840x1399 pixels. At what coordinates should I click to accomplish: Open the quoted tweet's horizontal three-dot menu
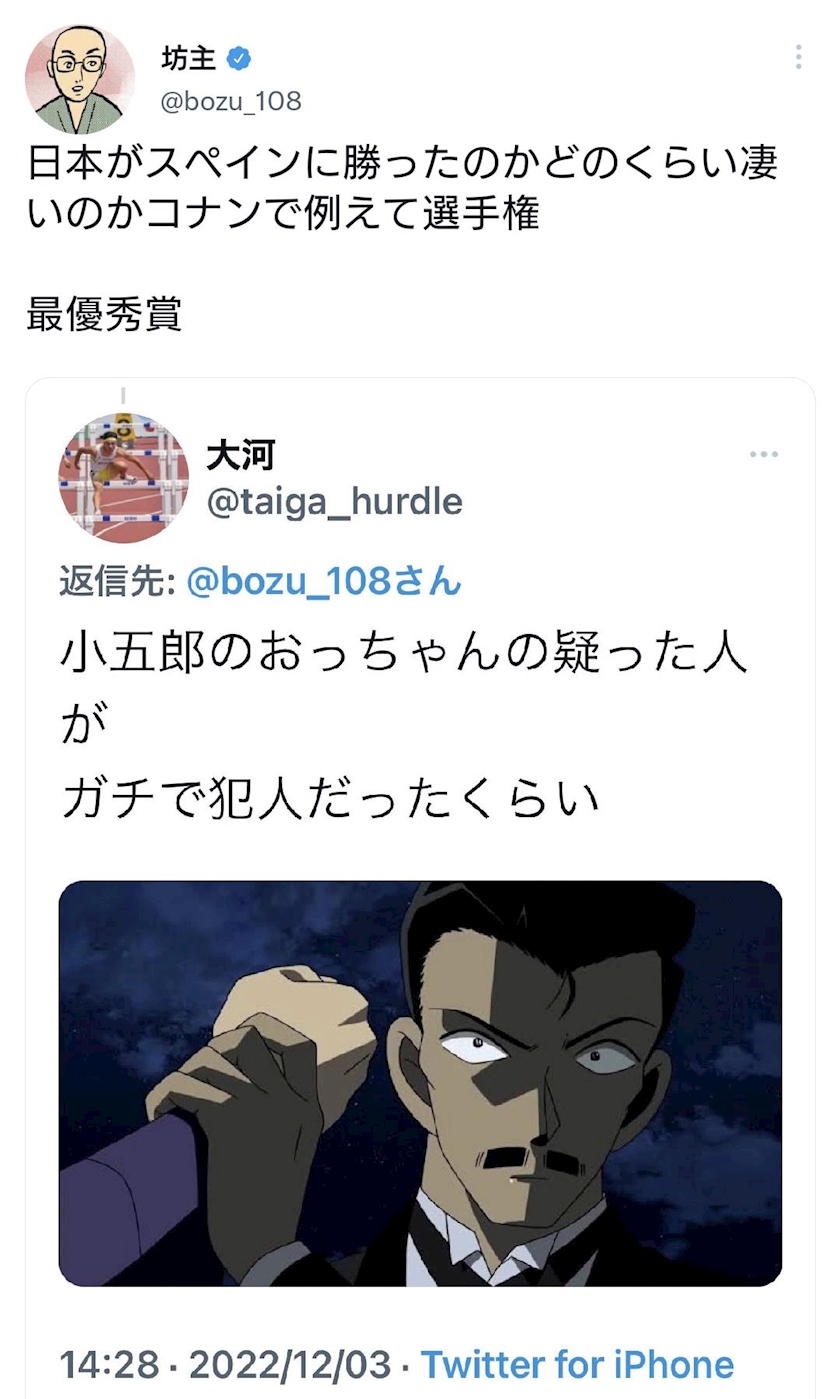pos(764,454)
